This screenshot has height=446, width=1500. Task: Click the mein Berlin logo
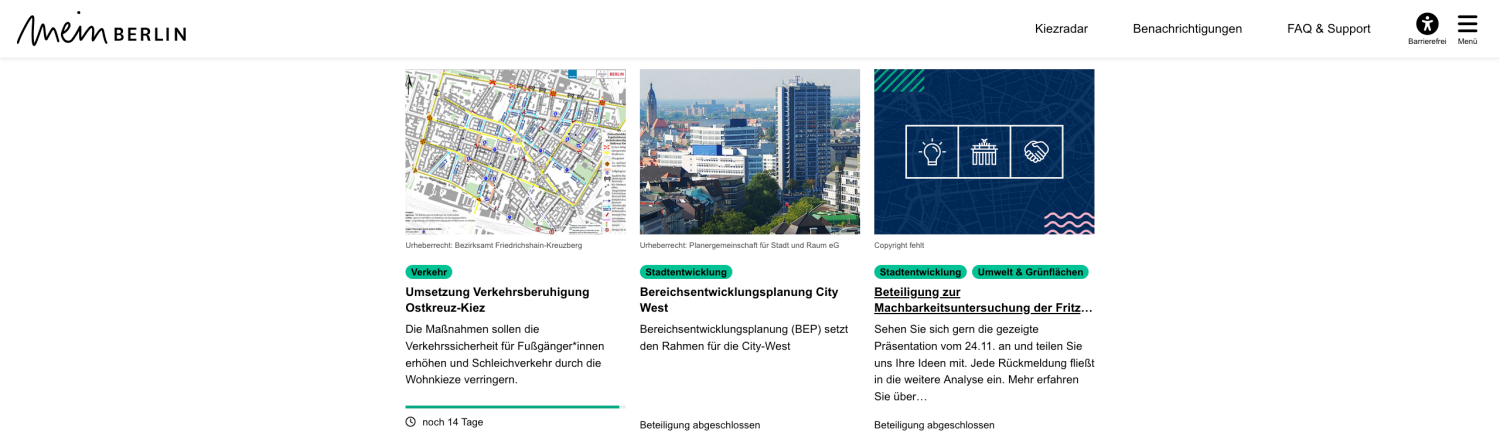102,29
